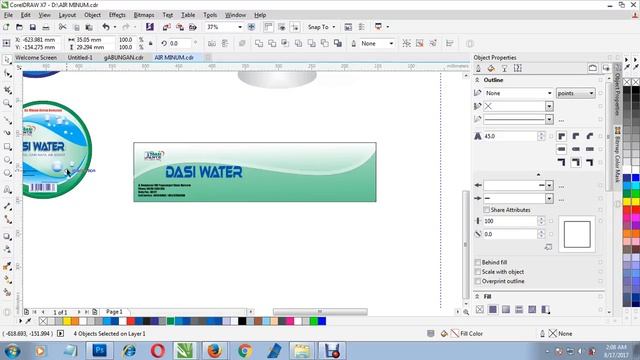Image resolution: width=640 pixels, height=360 pixels.
Task: Switch to the gABUNGAN.cdr tab
Action: point(124,58)
